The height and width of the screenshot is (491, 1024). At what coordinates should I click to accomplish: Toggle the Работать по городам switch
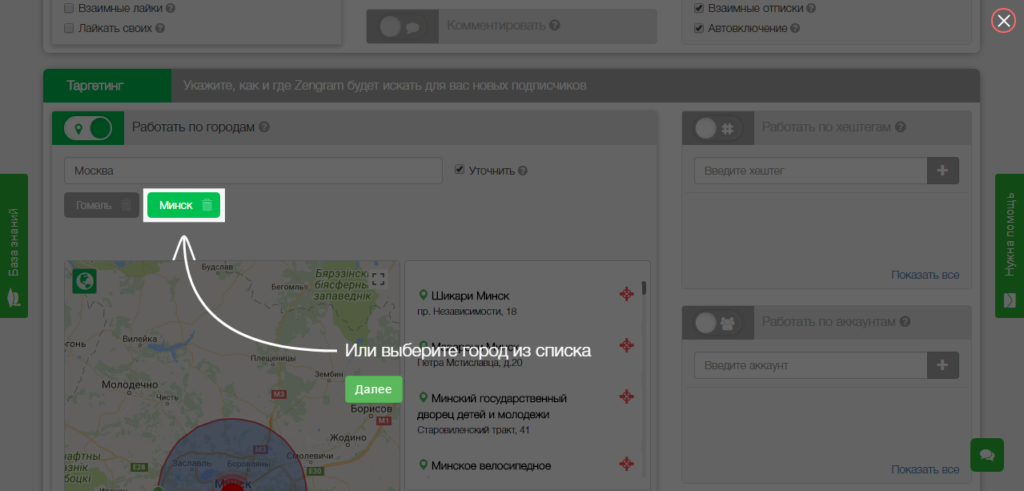[88, 128]
